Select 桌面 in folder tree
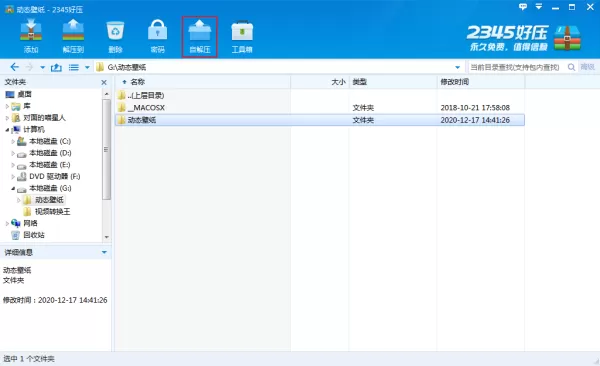 pos(24,94)
